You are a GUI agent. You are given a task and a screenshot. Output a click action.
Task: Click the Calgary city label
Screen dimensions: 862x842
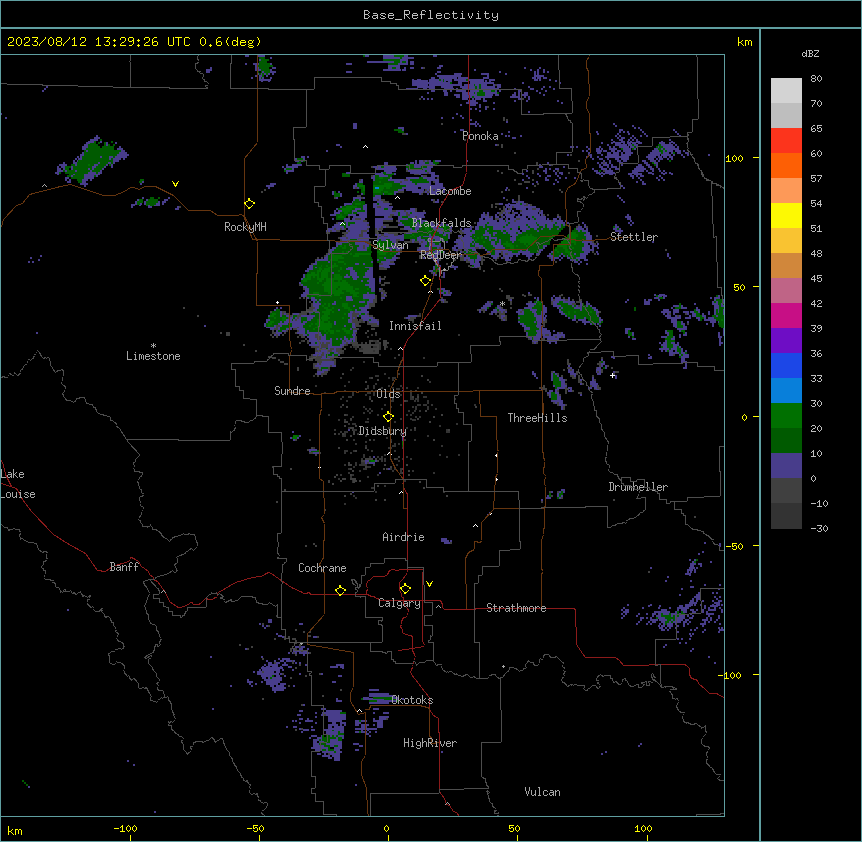point(399,603)
